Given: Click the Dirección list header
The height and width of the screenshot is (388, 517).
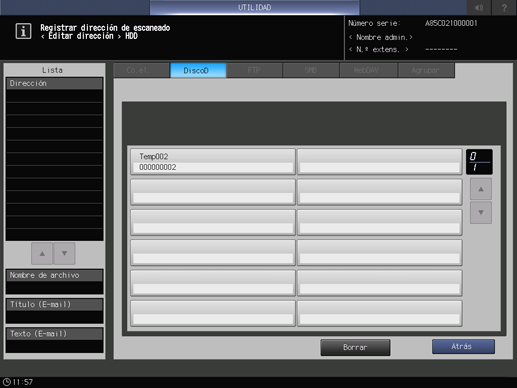Looking at the screenshot, I should coord(54,83).
